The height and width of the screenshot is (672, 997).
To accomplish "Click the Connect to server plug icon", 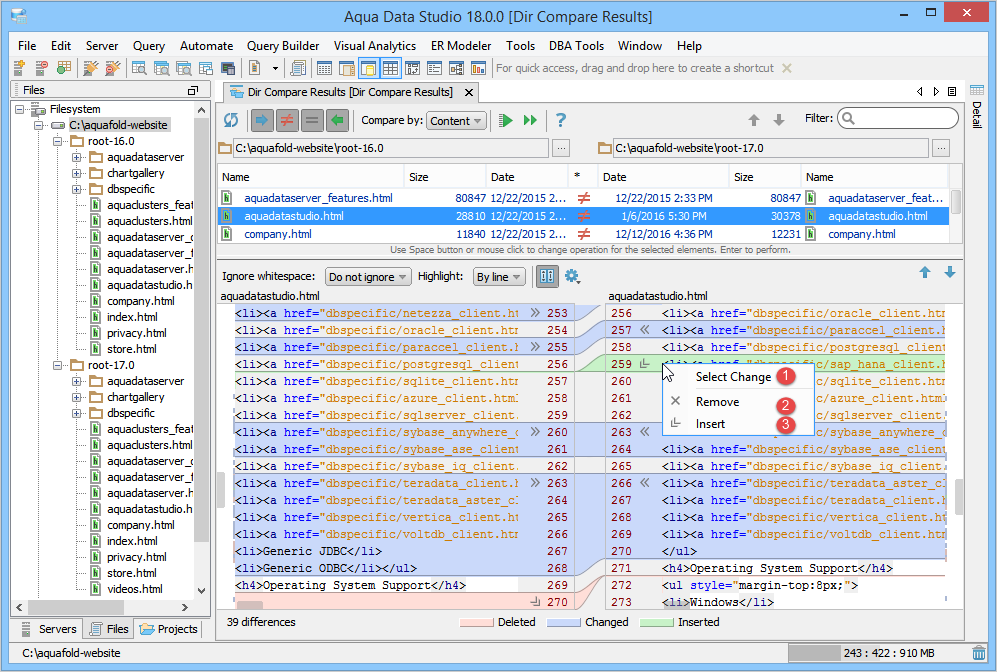I will [91, 67].
